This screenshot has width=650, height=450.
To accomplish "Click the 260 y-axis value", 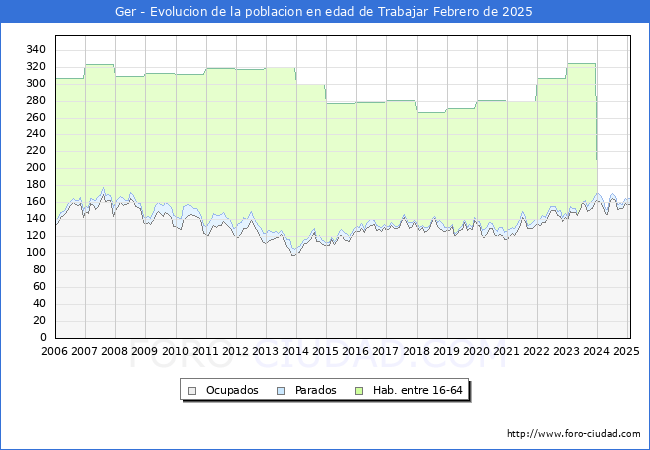I will 36,118.
